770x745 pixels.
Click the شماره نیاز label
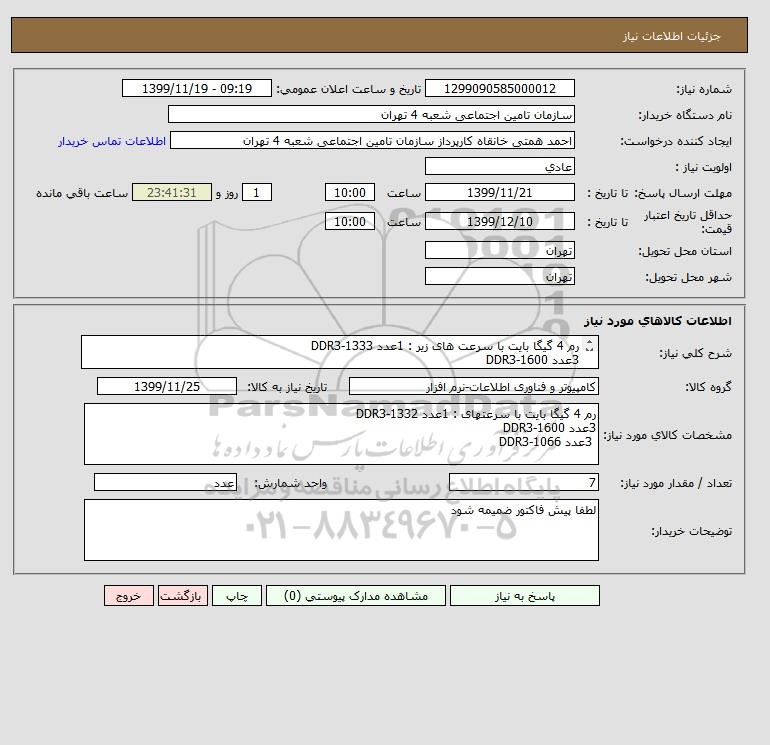pyautogui.click(x=704, y=89)
